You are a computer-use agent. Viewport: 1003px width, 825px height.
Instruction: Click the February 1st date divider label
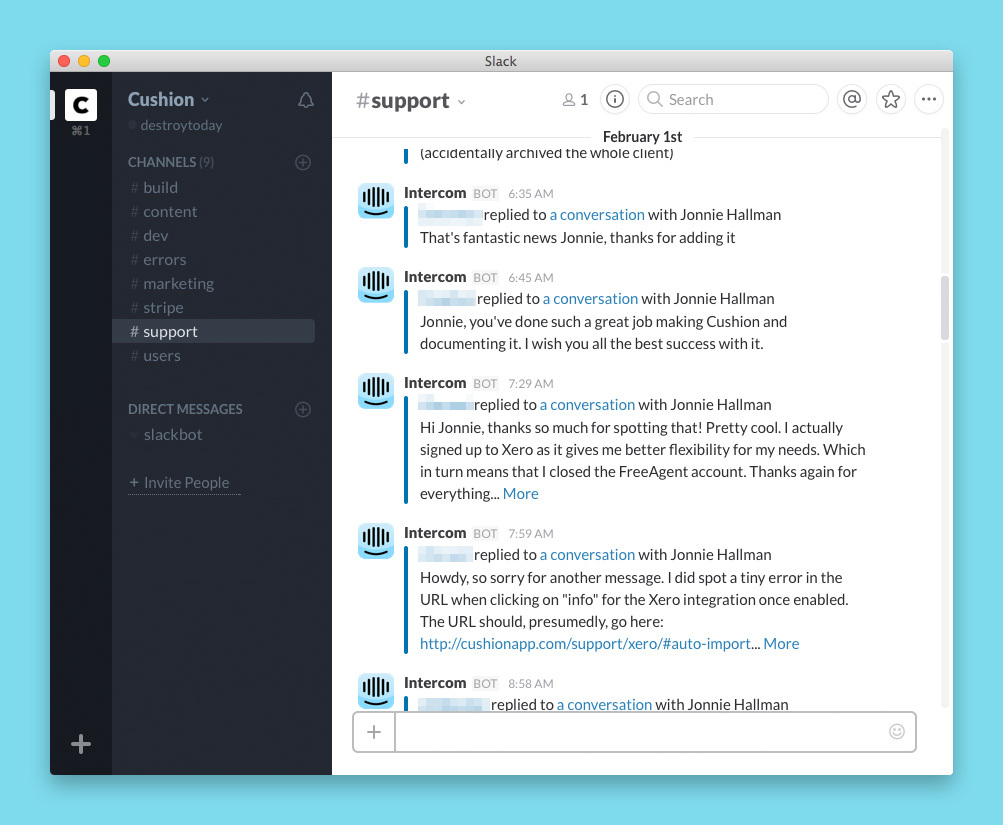(x=642, y=137)
